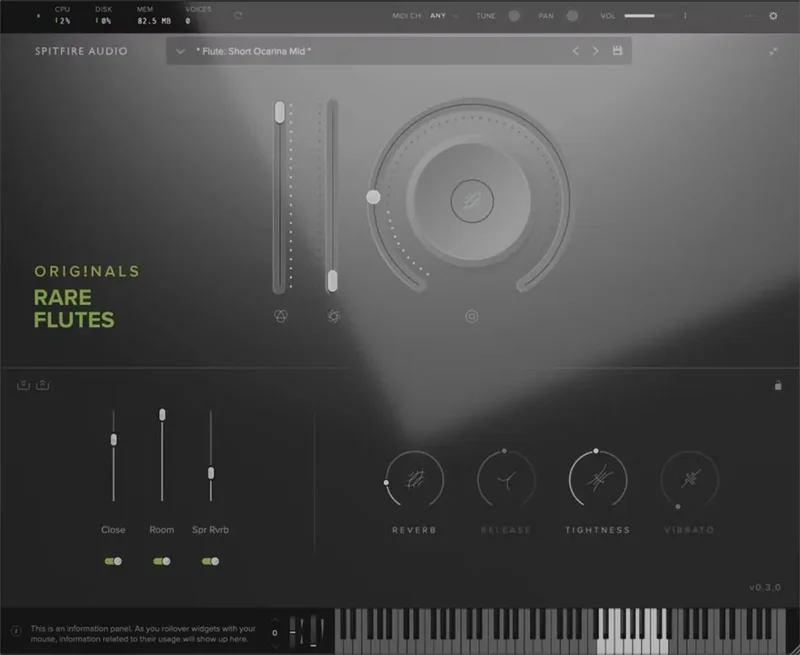Screen dimensions: 800x655
Task: Click the save preset floppy icon
Action: (617, 51)
